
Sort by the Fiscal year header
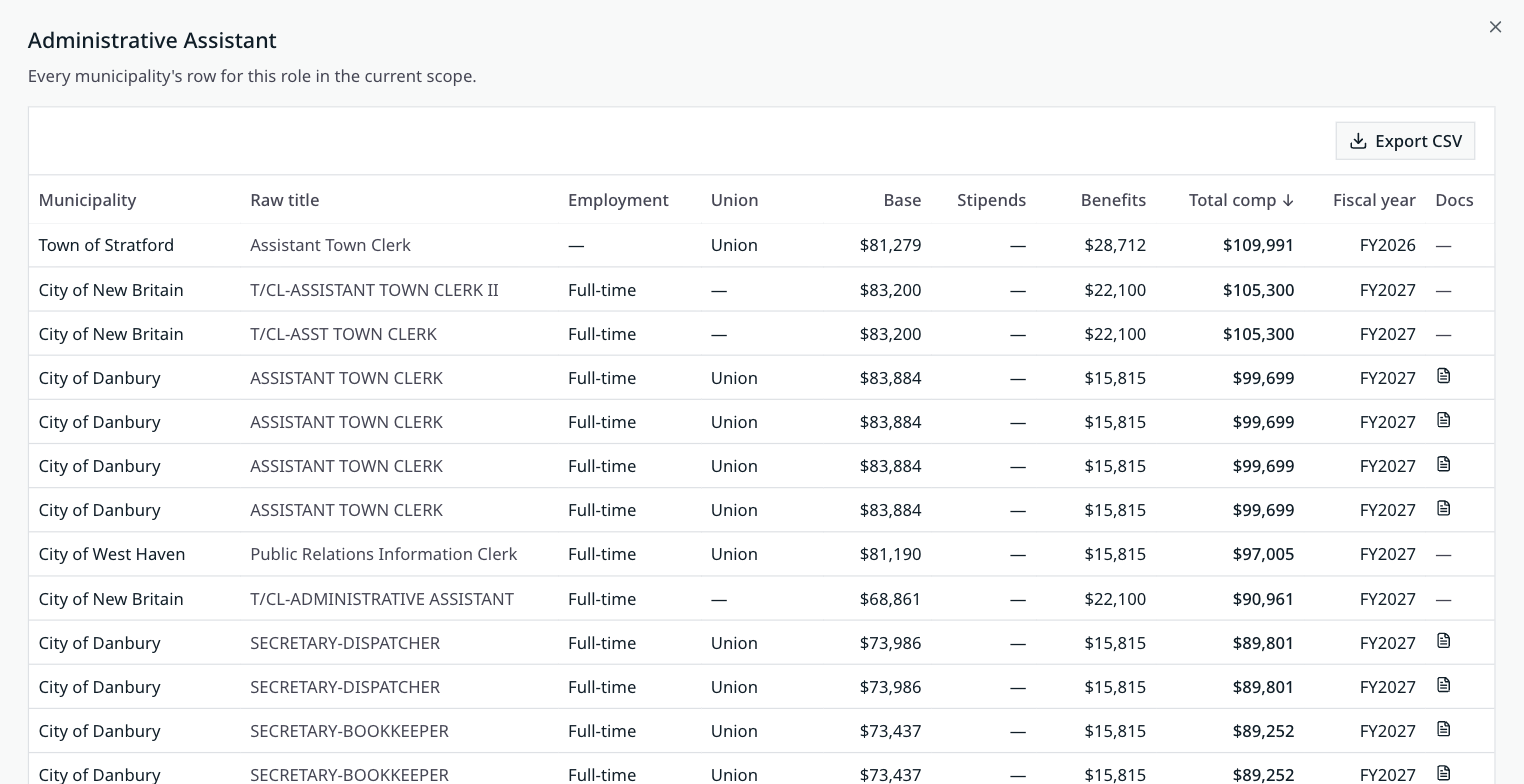tap(1374, 200)
